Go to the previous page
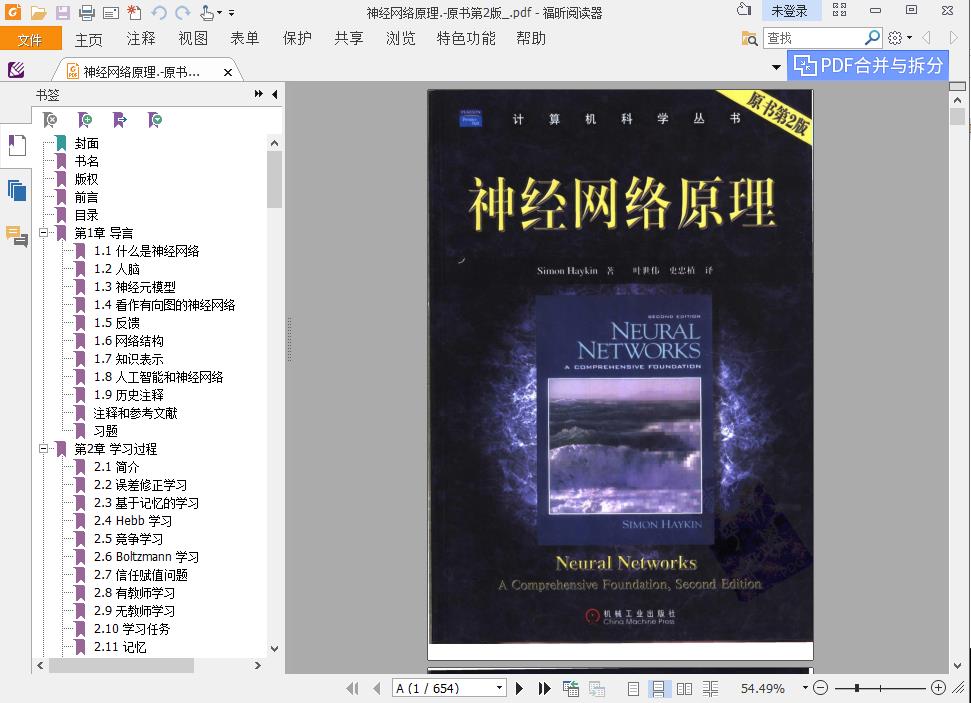The width and height of the screenshot is (971, 703). (x=377, y=688)
